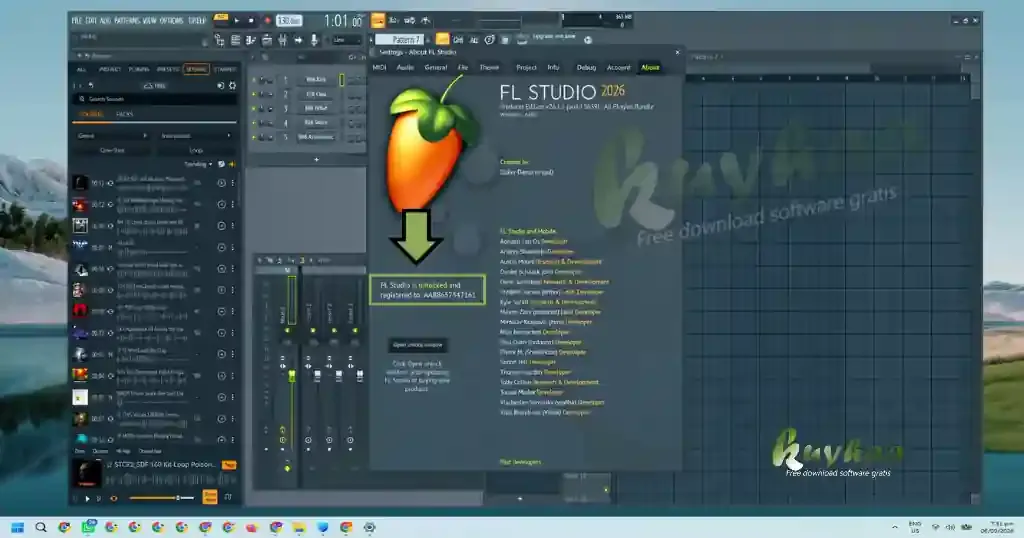Open the OPTIONS menu

point(171,20)
